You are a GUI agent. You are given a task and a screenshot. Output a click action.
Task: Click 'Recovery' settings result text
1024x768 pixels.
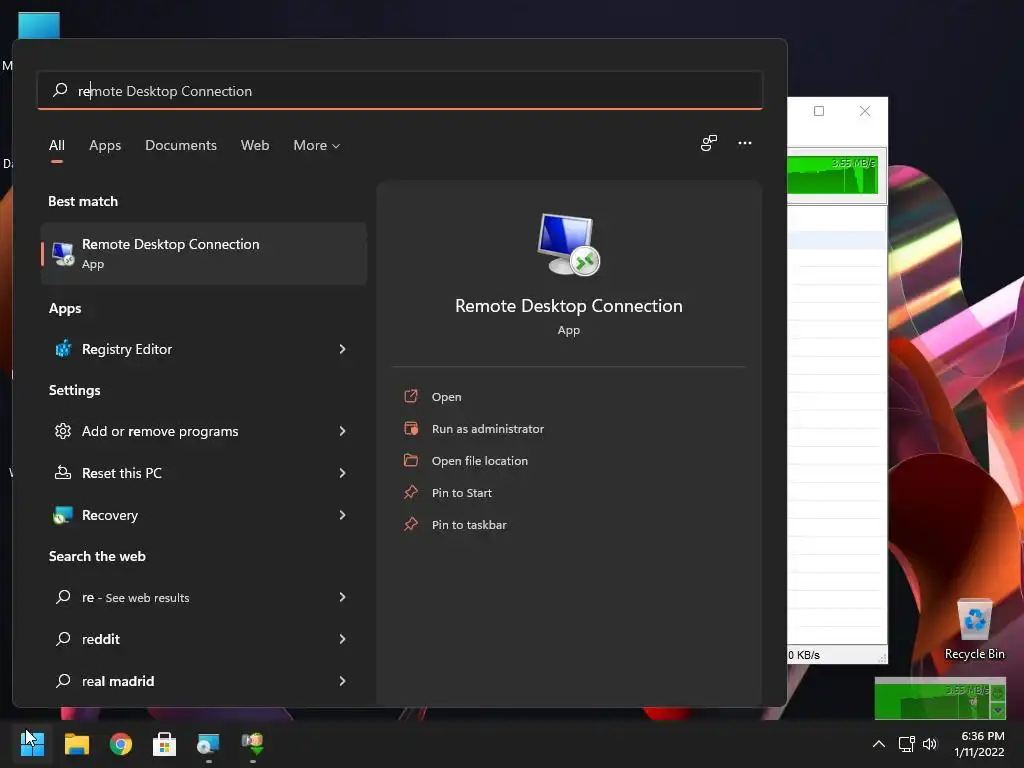click(x=110, y=515)
